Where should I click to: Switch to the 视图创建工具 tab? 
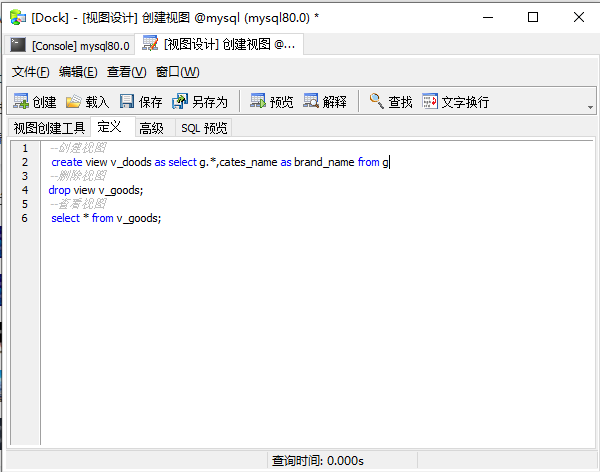point(49,128)
